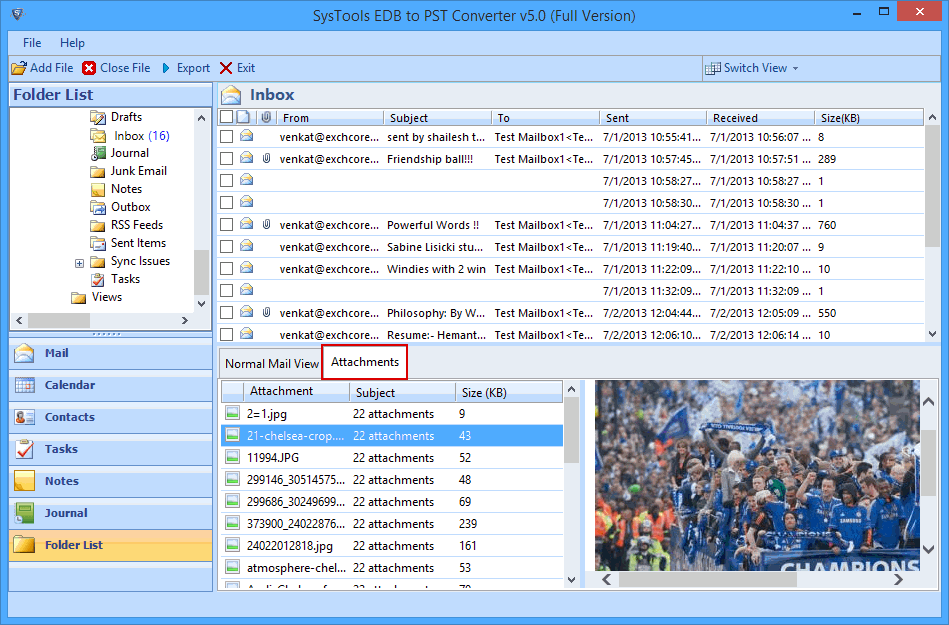Check the 'Windies with 2 win' email checkbox
Image resolution: width=949 pixels, height=625 pixels.
coord(226,269)
